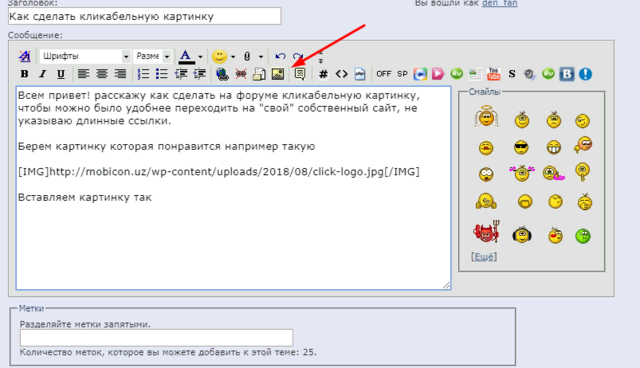Toggle underline formatting
The image size is (640, 368).
pyautogui.click(x=61, y=74)
